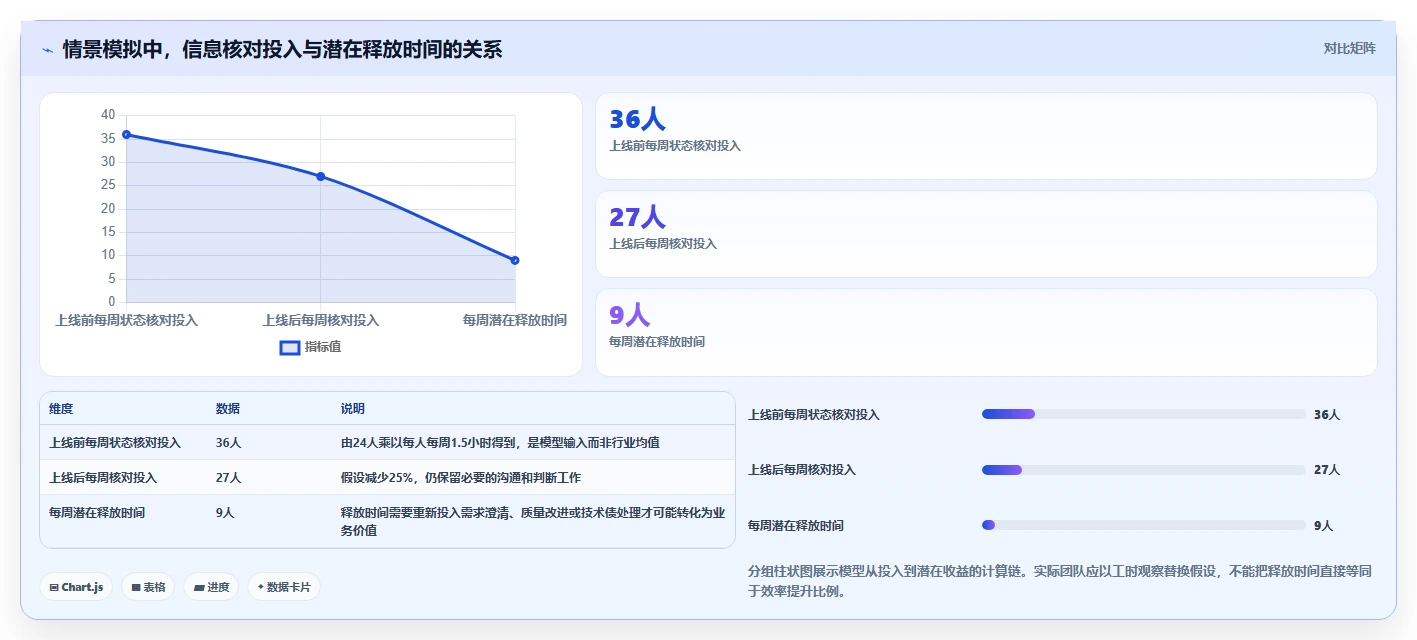This screenshot has width=1417, height=640.
Task: Click the title 情景模拟中，信息核对投入与潜在释放时间的关系
Action: [282, 49]
